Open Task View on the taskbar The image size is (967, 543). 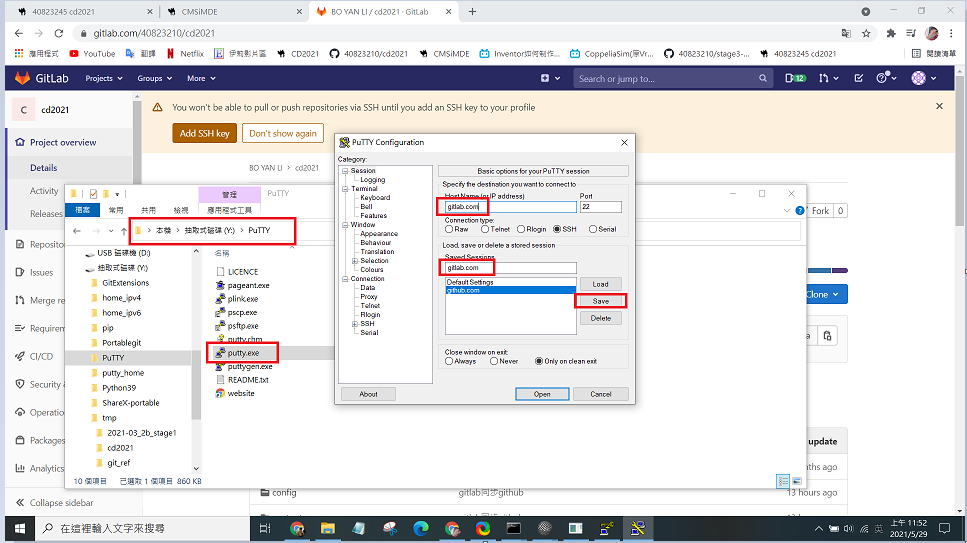[265, 529]
